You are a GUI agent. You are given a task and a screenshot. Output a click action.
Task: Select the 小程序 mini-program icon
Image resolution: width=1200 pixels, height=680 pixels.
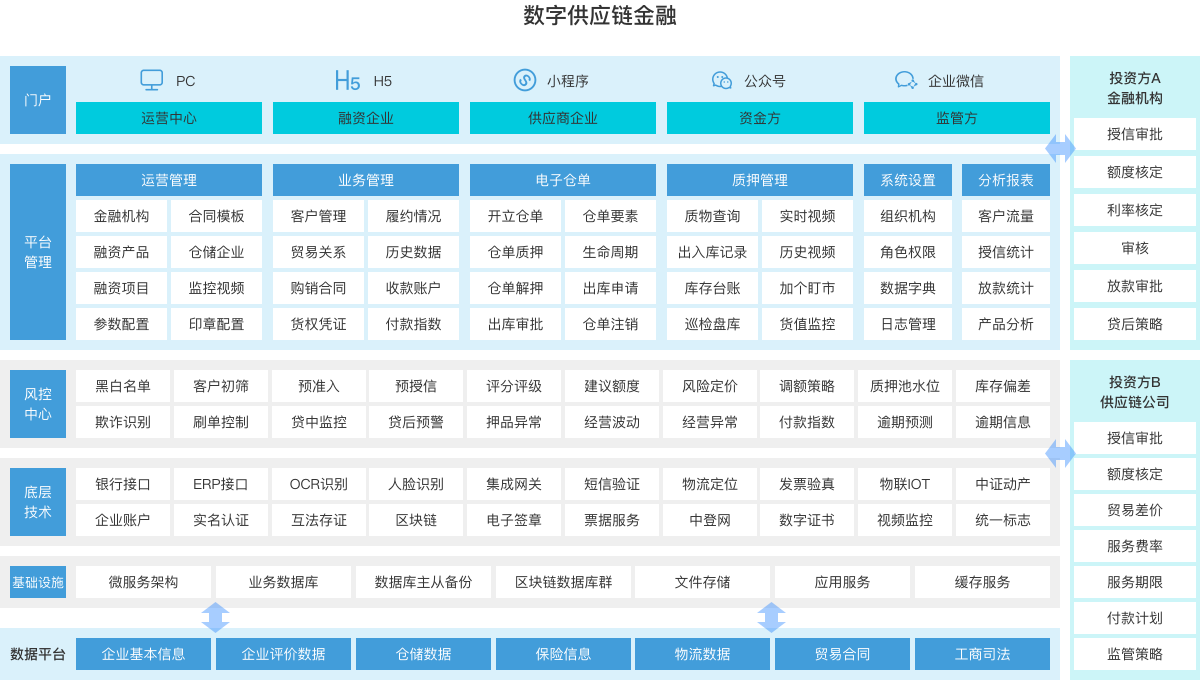(525, 80)
